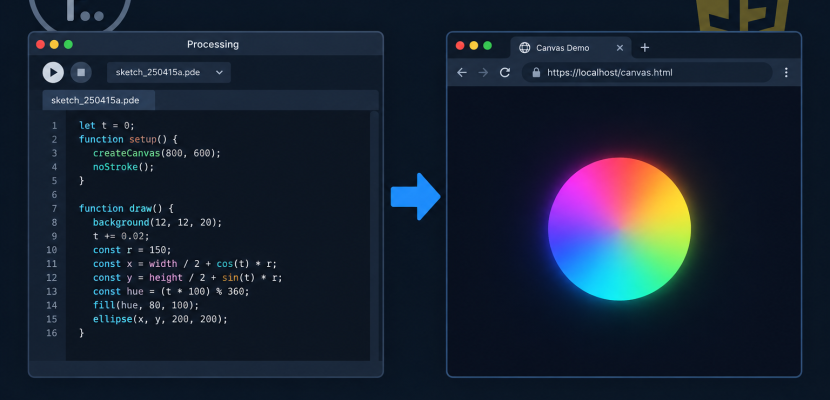
Task: Maximize the browser window with green button
Action: 488,46
